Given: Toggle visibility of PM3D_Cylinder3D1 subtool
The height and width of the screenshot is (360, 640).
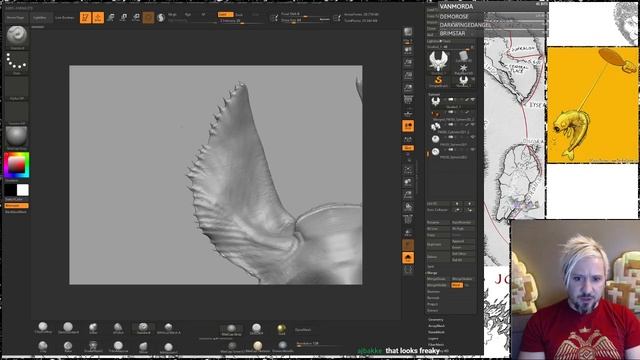Looking at the screenshot, I should [x=473, y=124].
